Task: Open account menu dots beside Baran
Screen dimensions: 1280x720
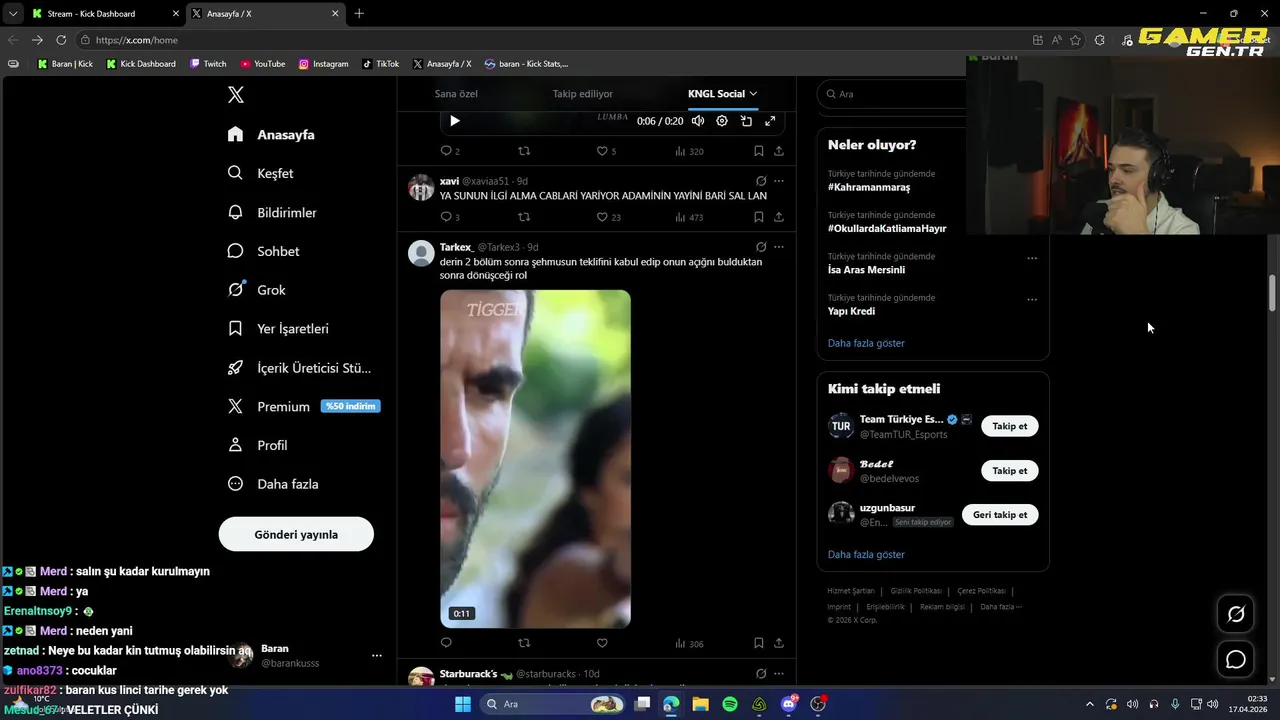Action: pyautogui.click(x=377, y=656)
